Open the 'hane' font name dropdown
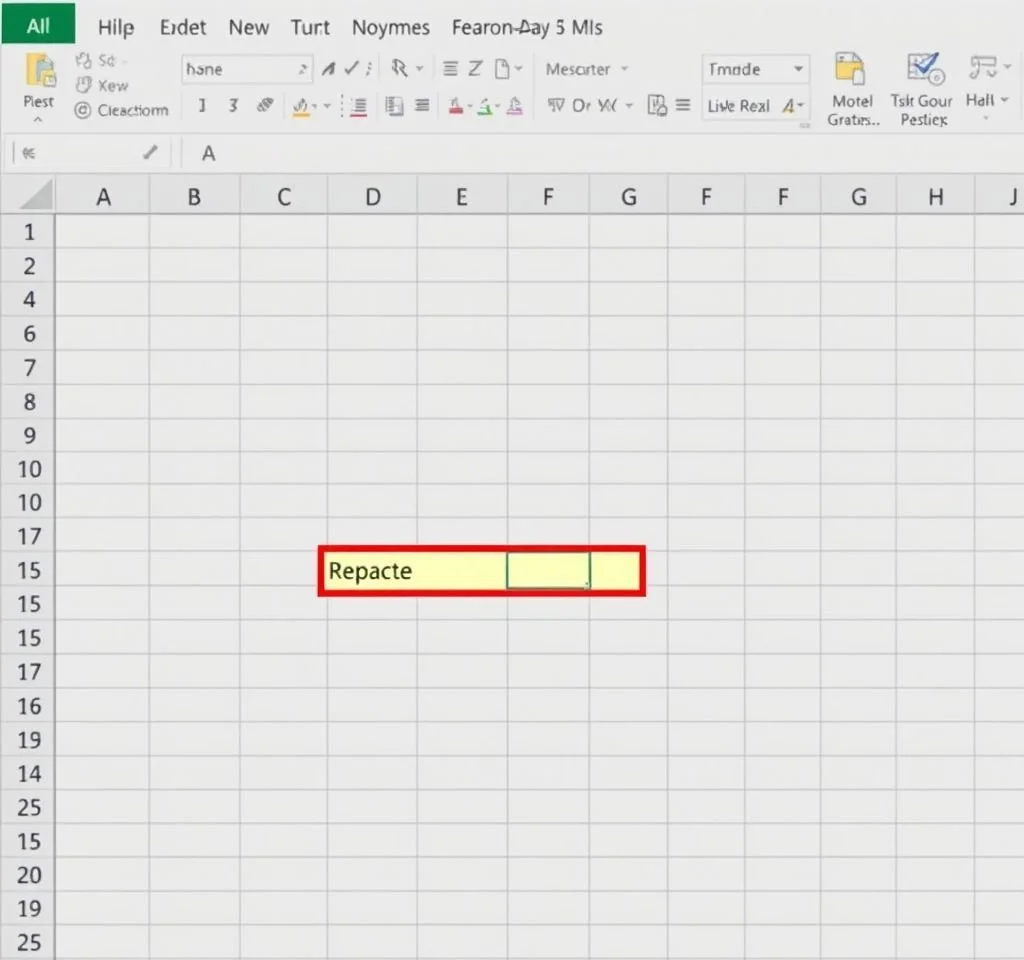 (x=303, y=70)
